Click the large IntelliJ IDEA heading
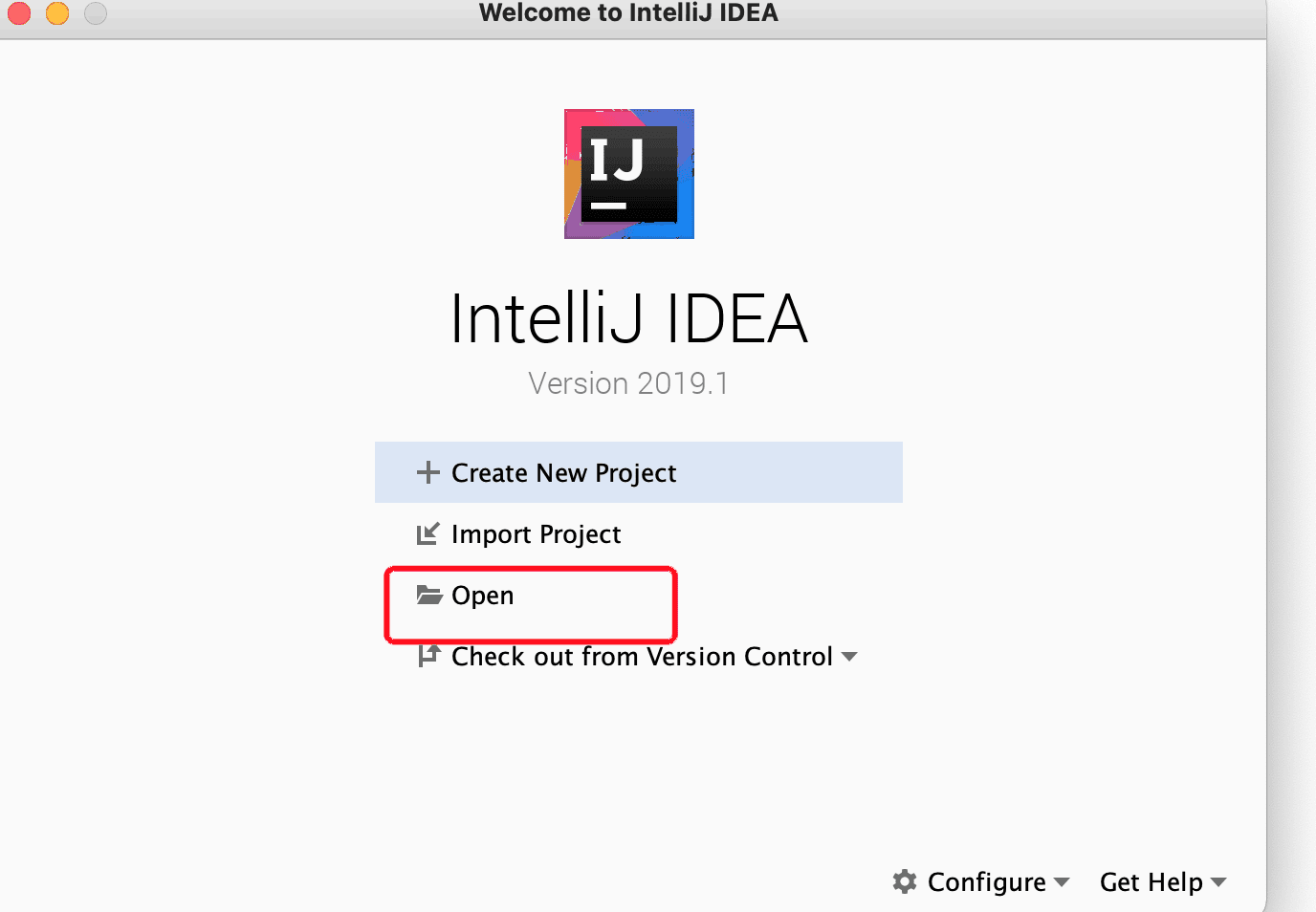The height and width of the screenshot is (912, 1316). click(629, 318)
